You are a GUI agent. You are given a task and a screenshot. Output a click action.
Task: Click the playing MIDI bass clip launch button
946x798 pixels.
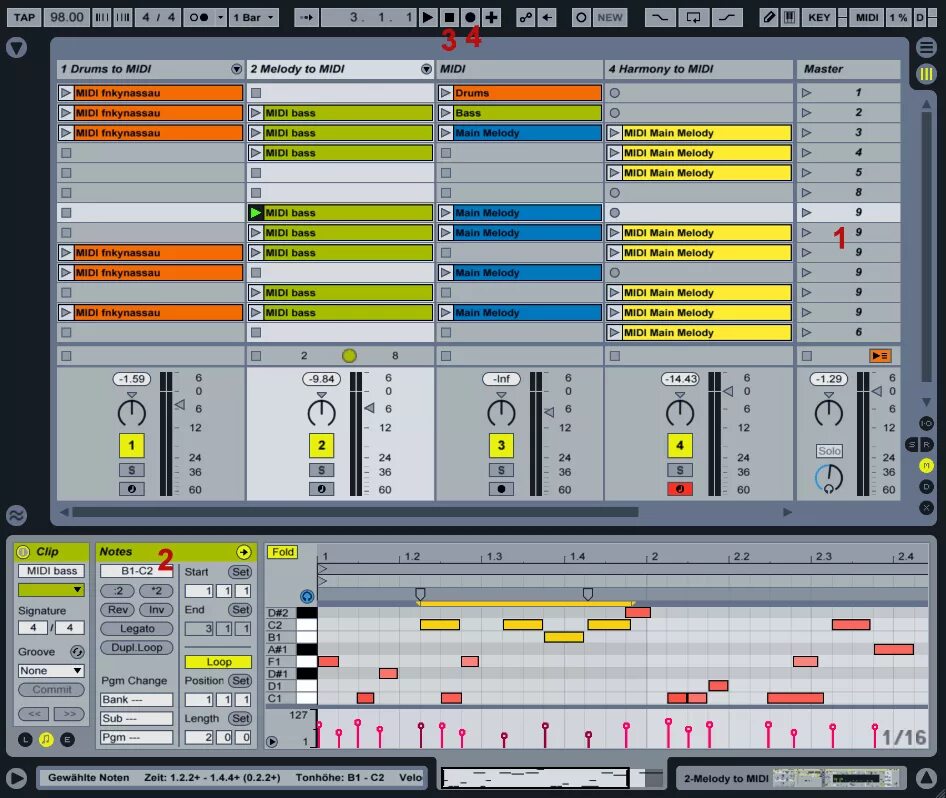[x=256, y=212]
